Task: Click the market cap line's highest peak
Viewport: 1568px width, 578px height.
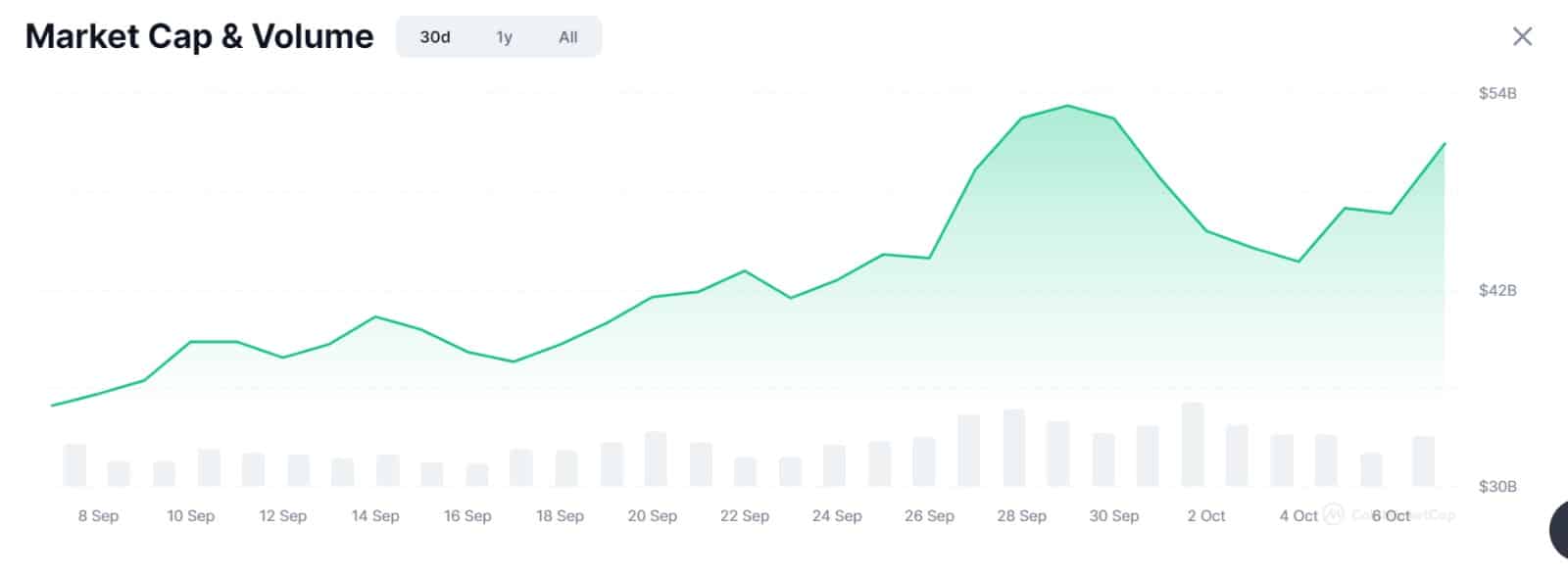Action: 1067,106
